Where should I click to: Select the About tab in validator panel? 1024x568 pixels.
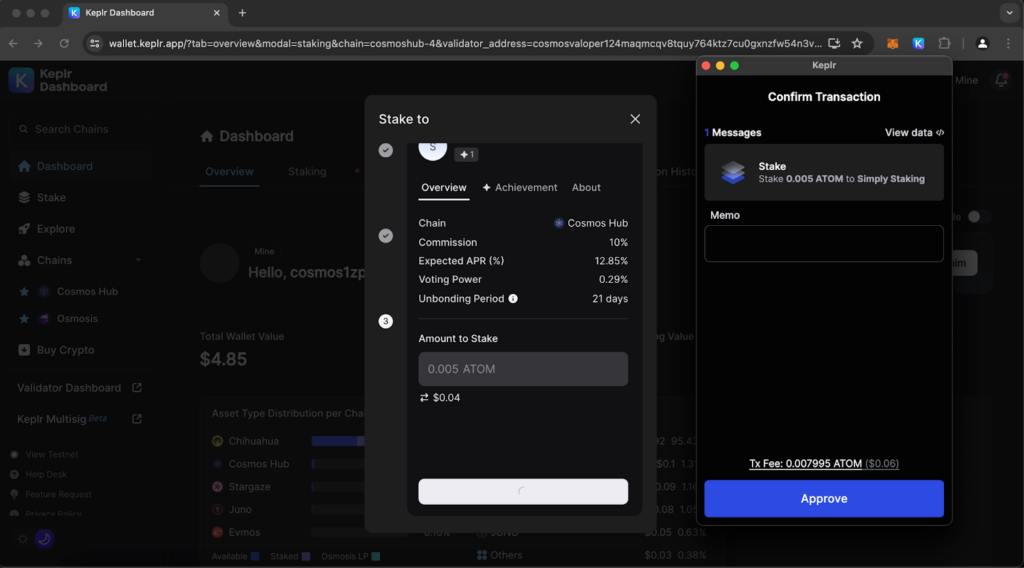[x=586, y=188]
